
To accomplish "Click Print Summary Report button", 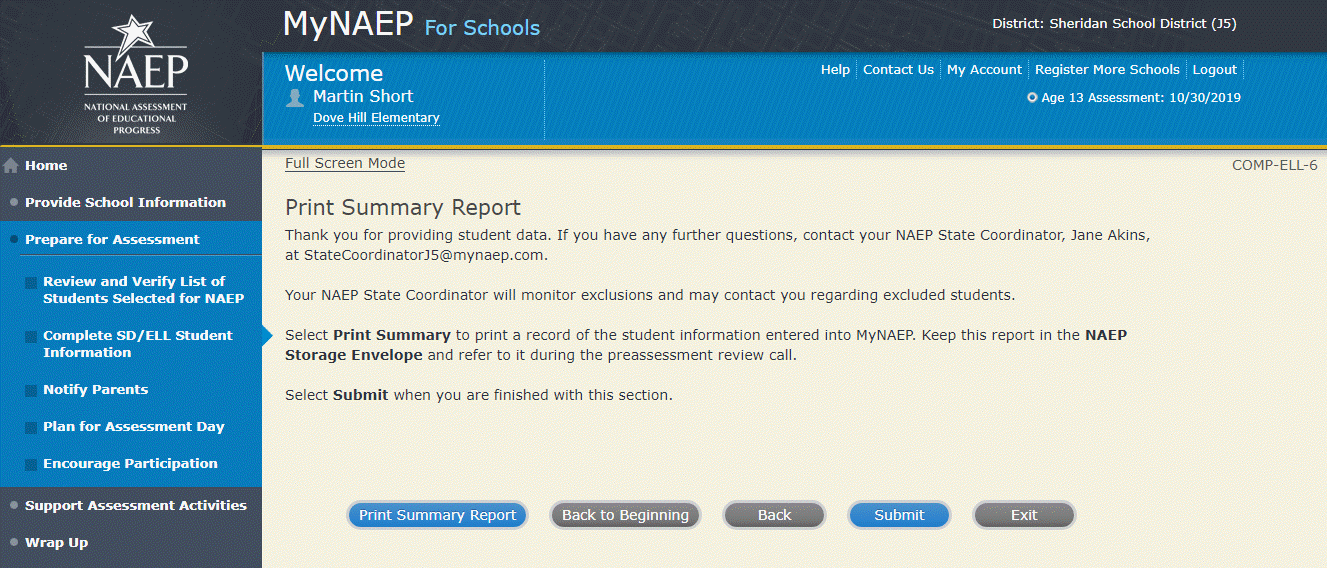I will click(x=437, y=515).
